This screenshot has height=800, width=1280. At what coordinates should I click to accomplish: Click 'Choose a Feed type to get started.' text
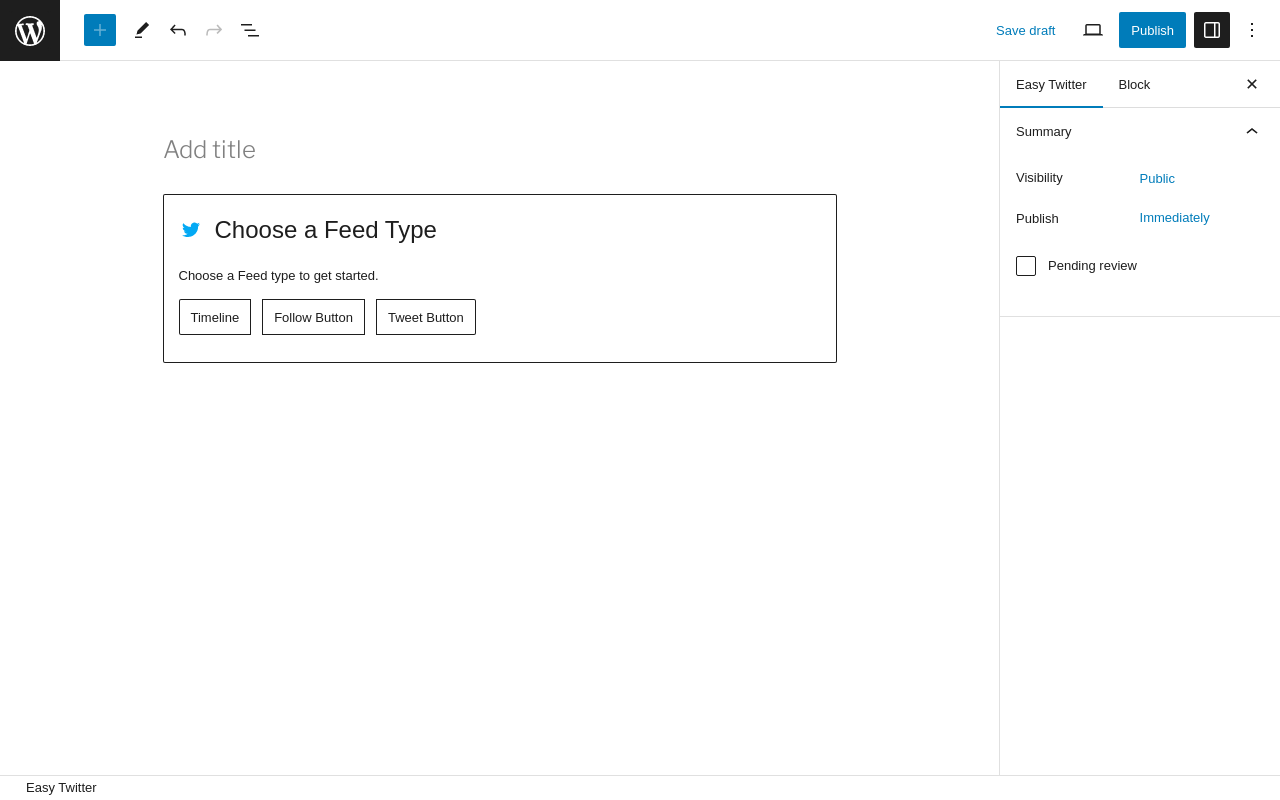(279, 276)
